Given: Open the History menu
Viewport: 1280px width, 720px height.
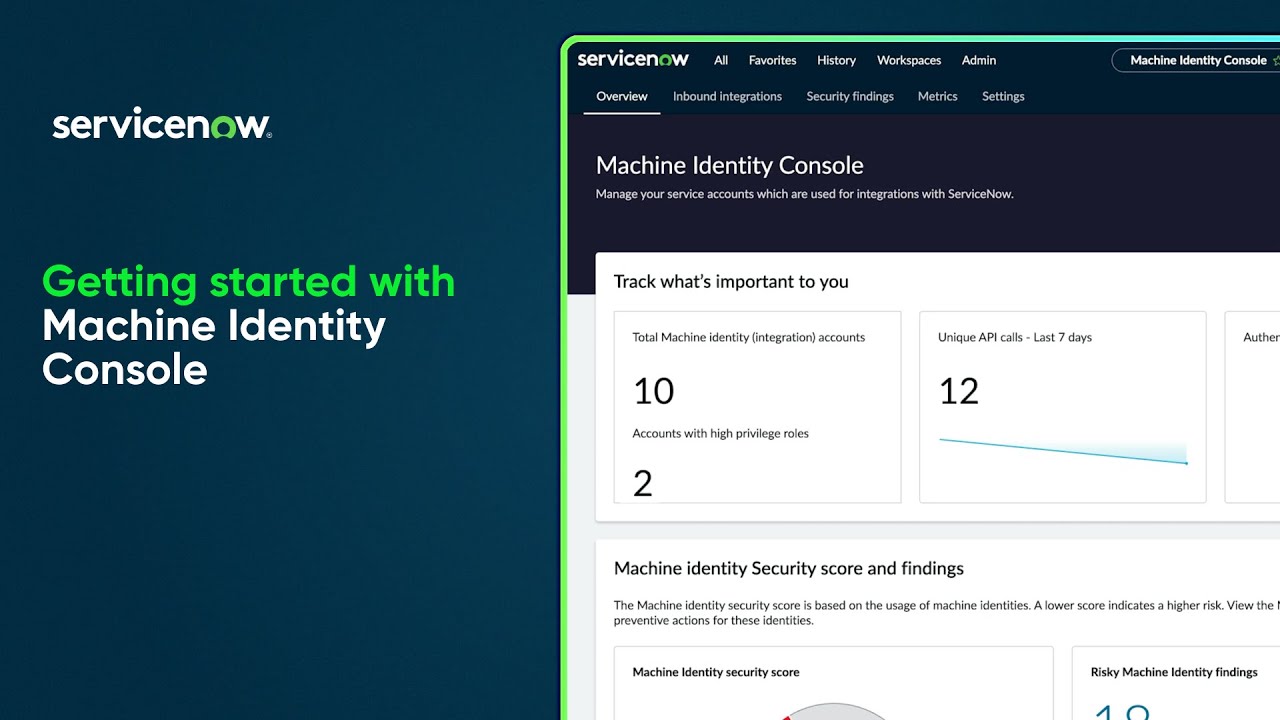Looking at the screenshot, I should [836, 60].
